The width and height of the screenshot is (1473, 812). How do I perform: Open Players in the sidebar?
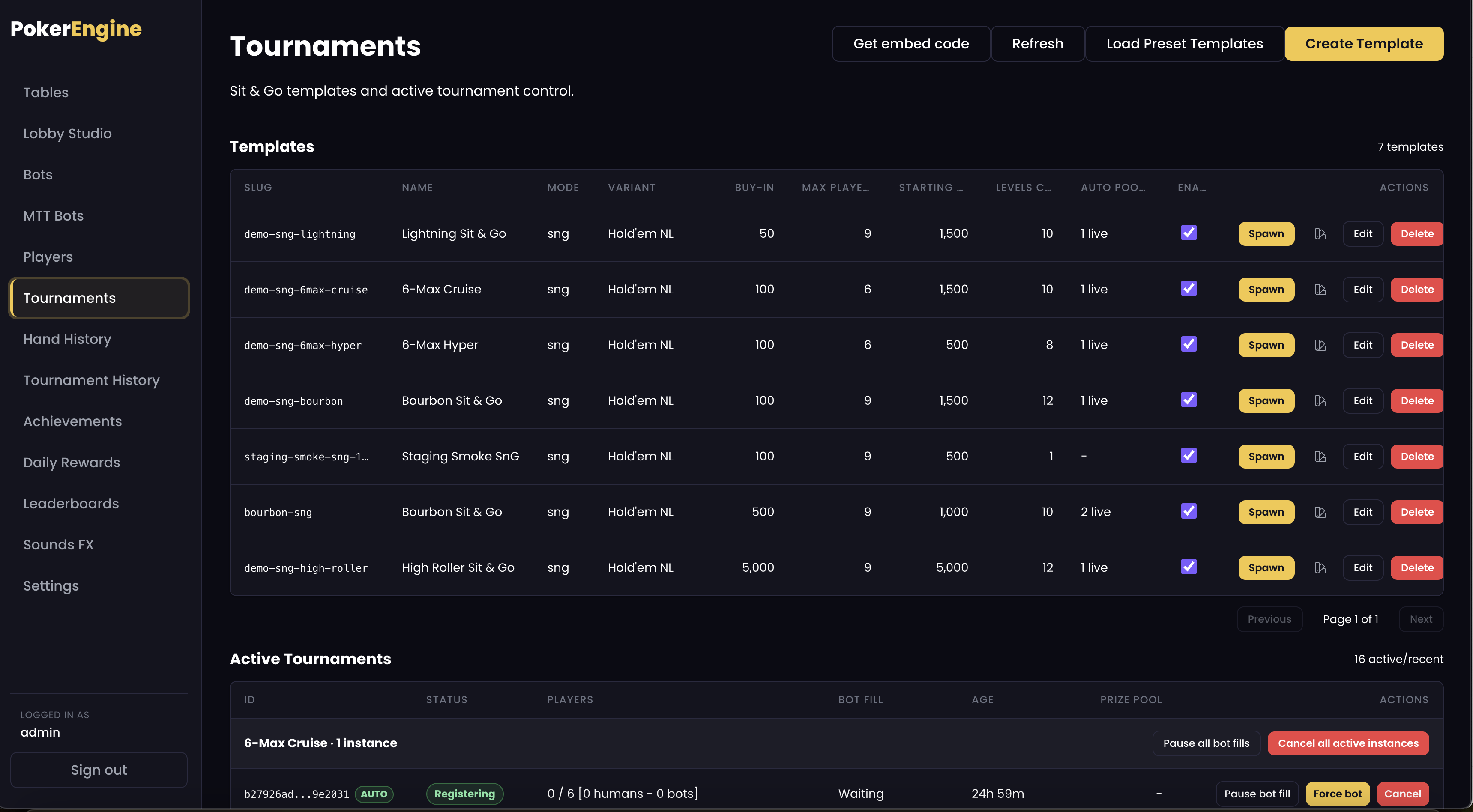99,257
